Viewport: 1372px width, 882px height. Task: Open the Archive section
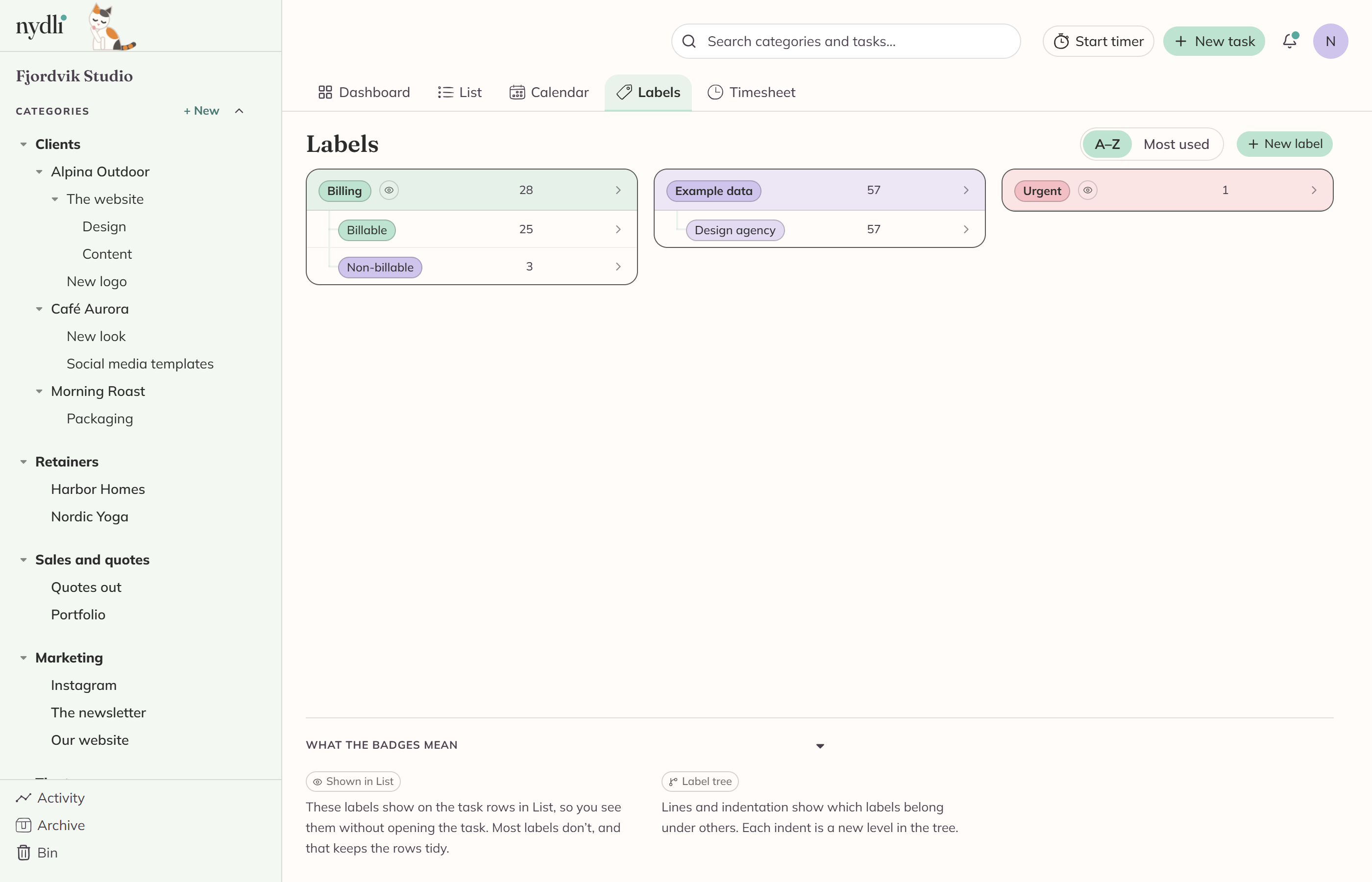coord(50,825)
